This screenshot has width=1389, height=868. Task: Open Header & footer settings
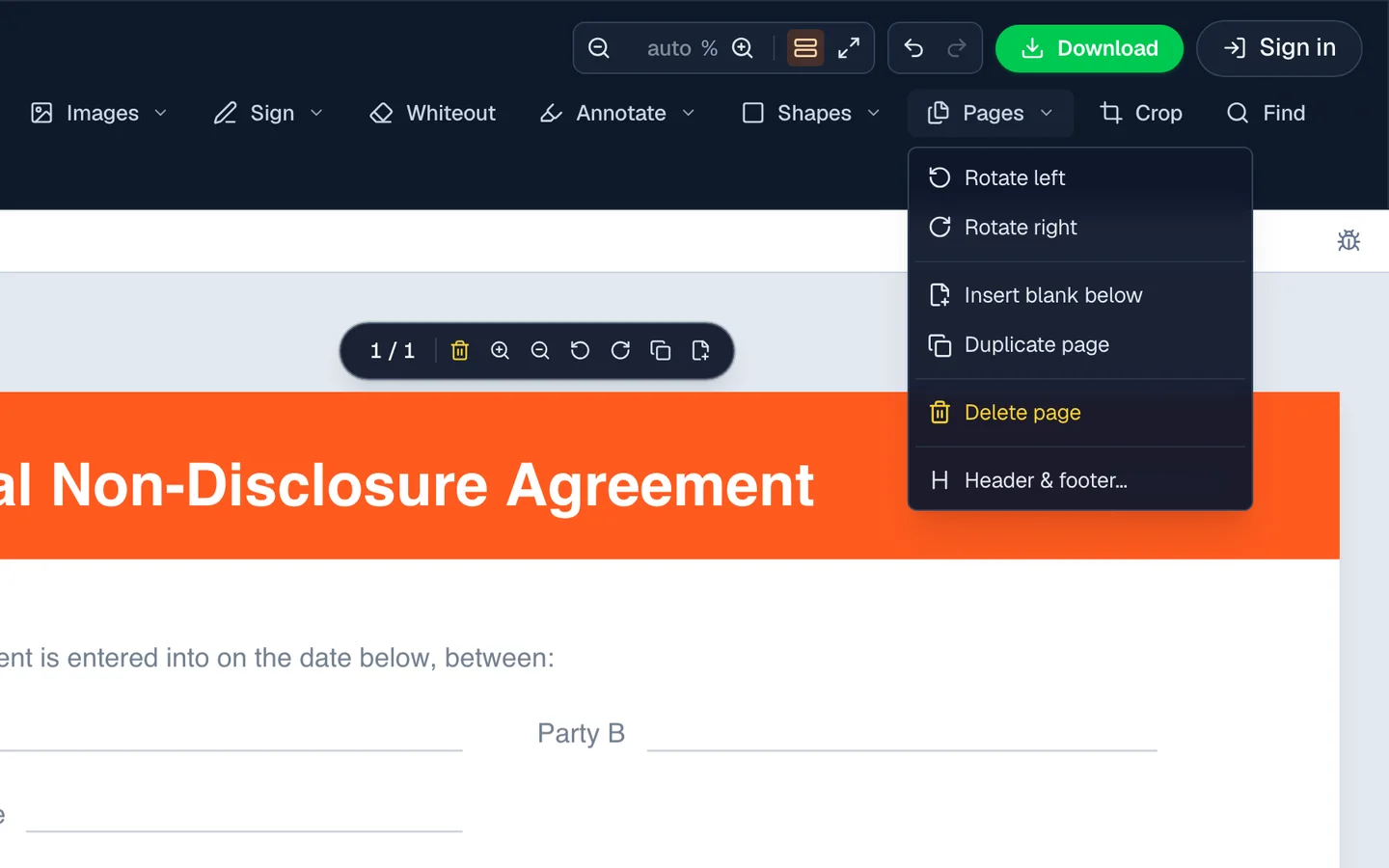point(1080,480)
